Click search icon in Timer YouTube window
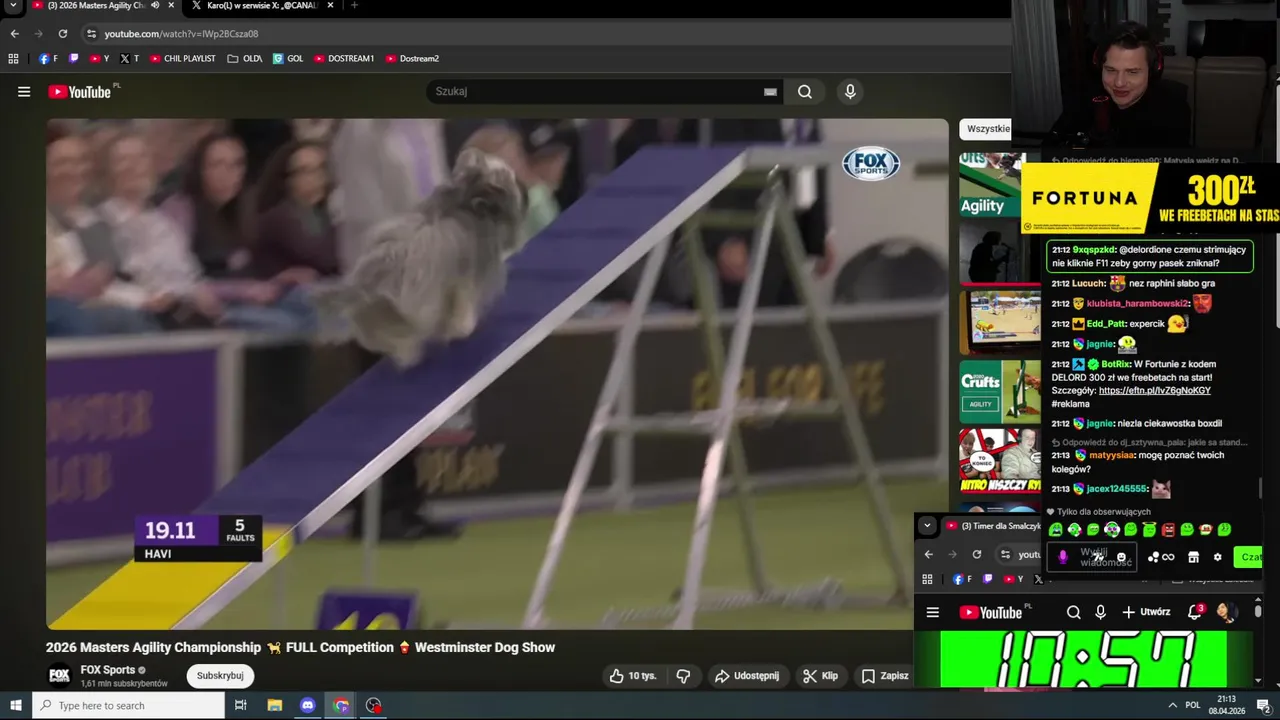Viewport: 1280px width, 720px height. tap(1073, 612)
